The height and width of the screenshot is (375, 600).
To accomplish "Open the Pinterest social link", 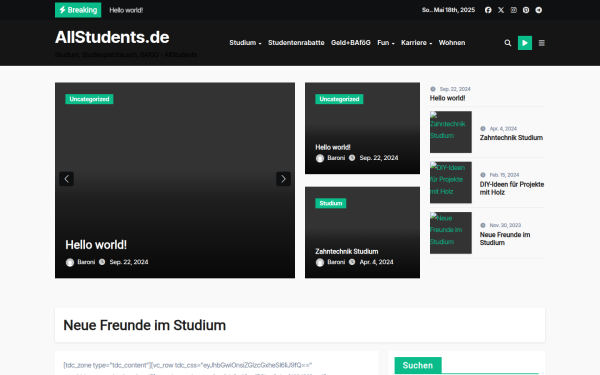I will tap(526, 10).
